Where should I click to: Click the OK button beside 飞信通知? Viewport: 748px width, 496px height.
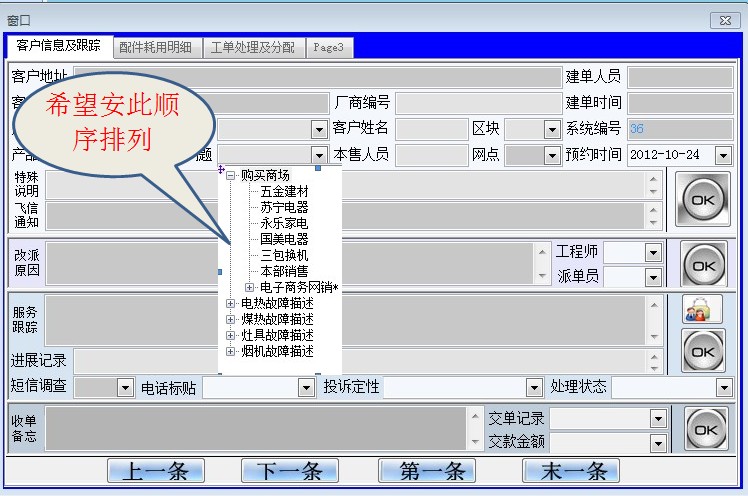tap(703, 200)
